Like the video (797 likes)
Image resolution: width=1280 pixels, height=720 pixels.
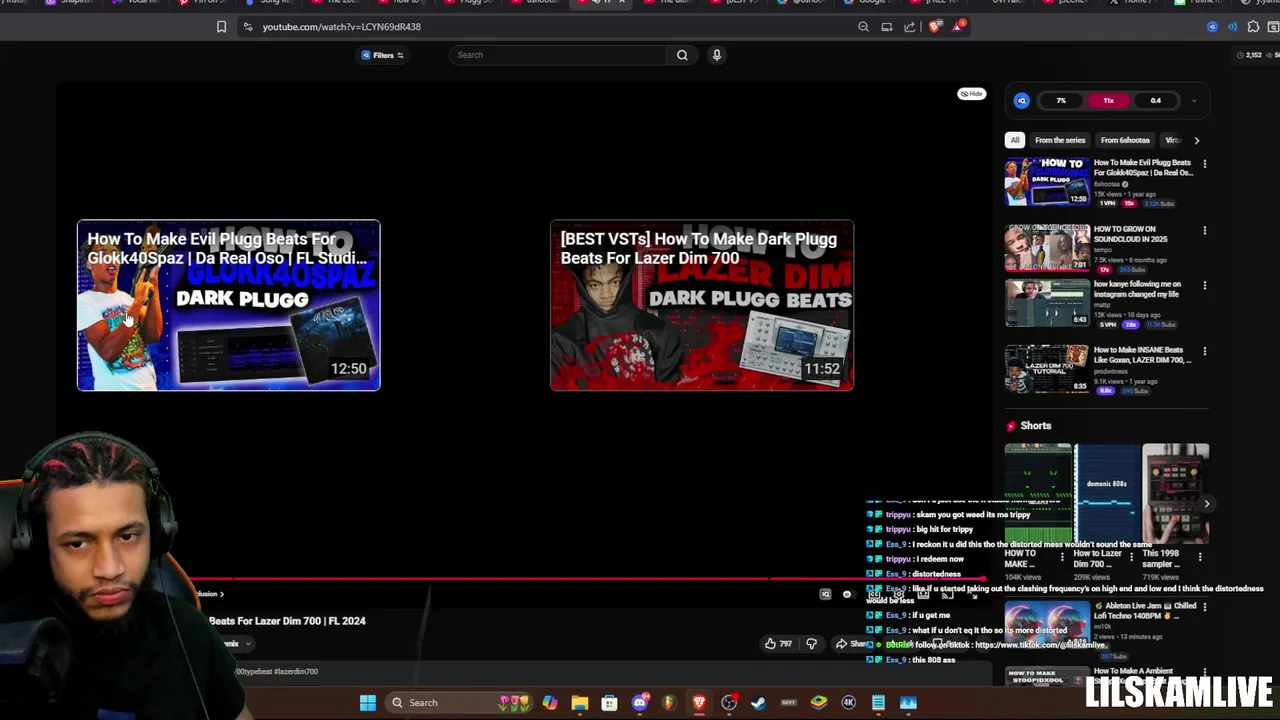778,644
